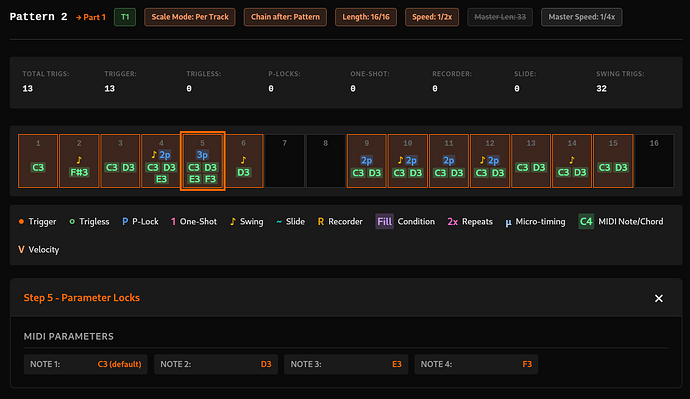
Task: Select step 15 in the sequencer
Action: (613, 161)
